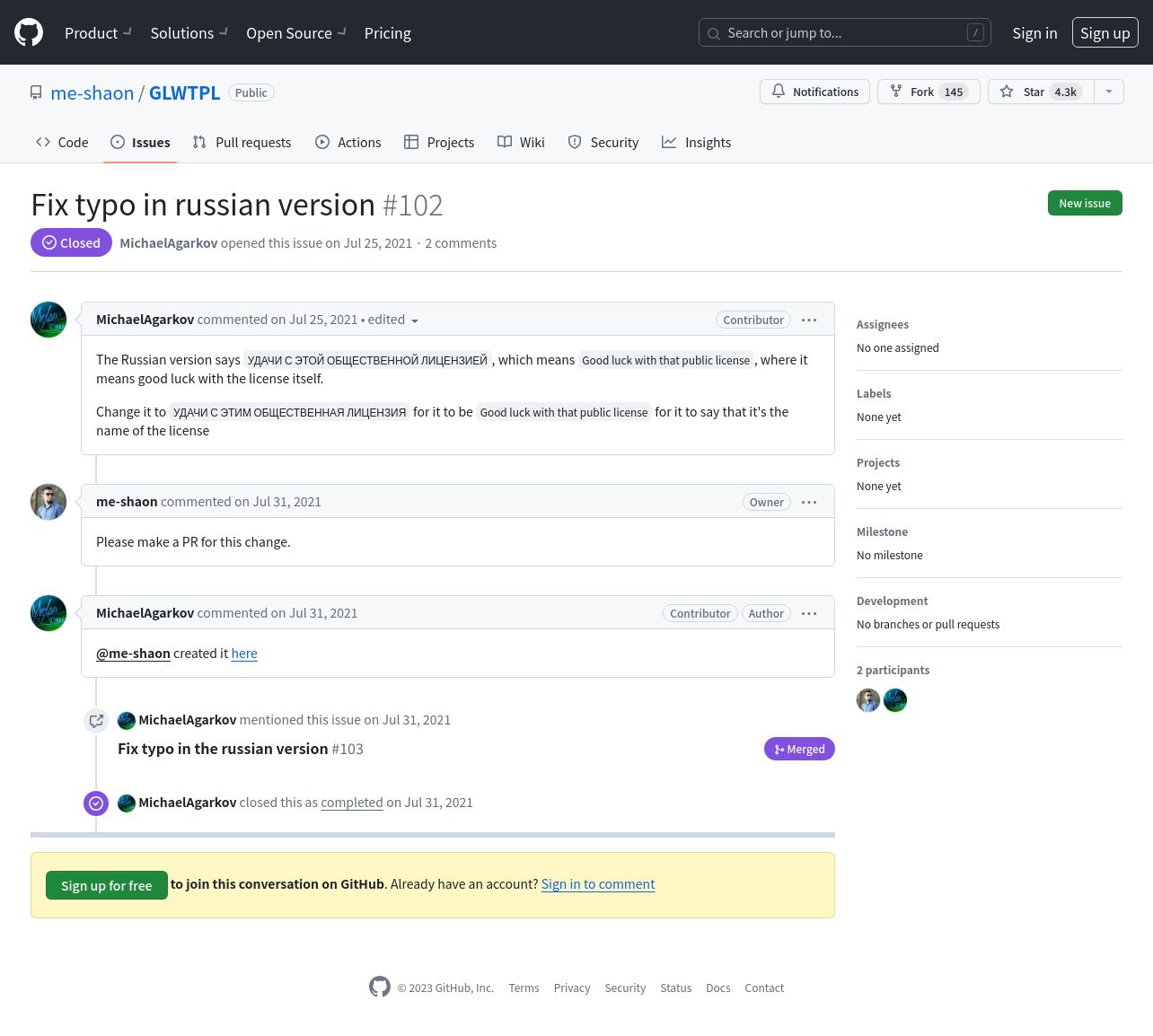1153x1036 pixels.
Task: Click the repository book icon beside me-shaon
Action: point(36,92)
